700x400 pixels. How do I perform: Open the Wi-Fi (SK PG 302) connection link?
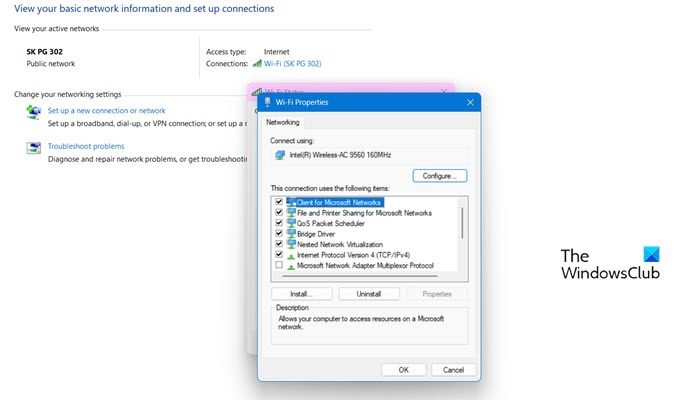(292, 63)
